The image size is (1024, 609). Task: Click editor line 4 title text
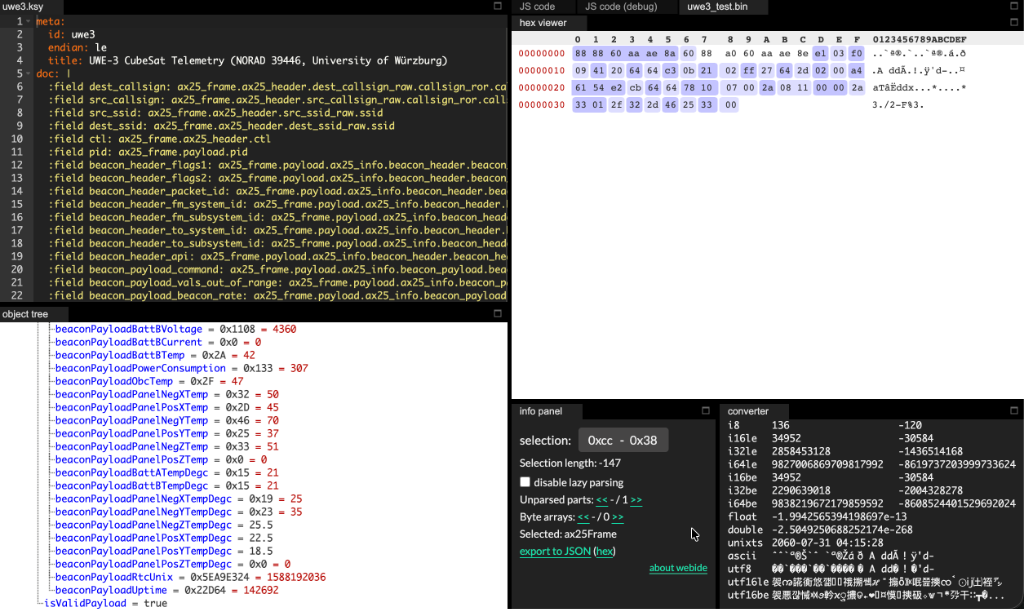pyautogui.click(x=248, y=61)
